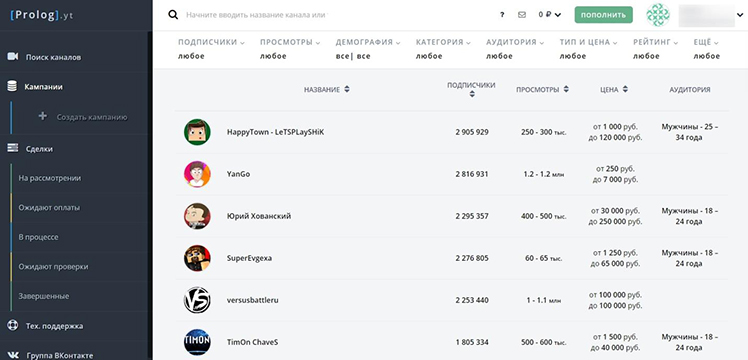Click the search magnifier icon
The image size is (748, 360).
[173, 15]
